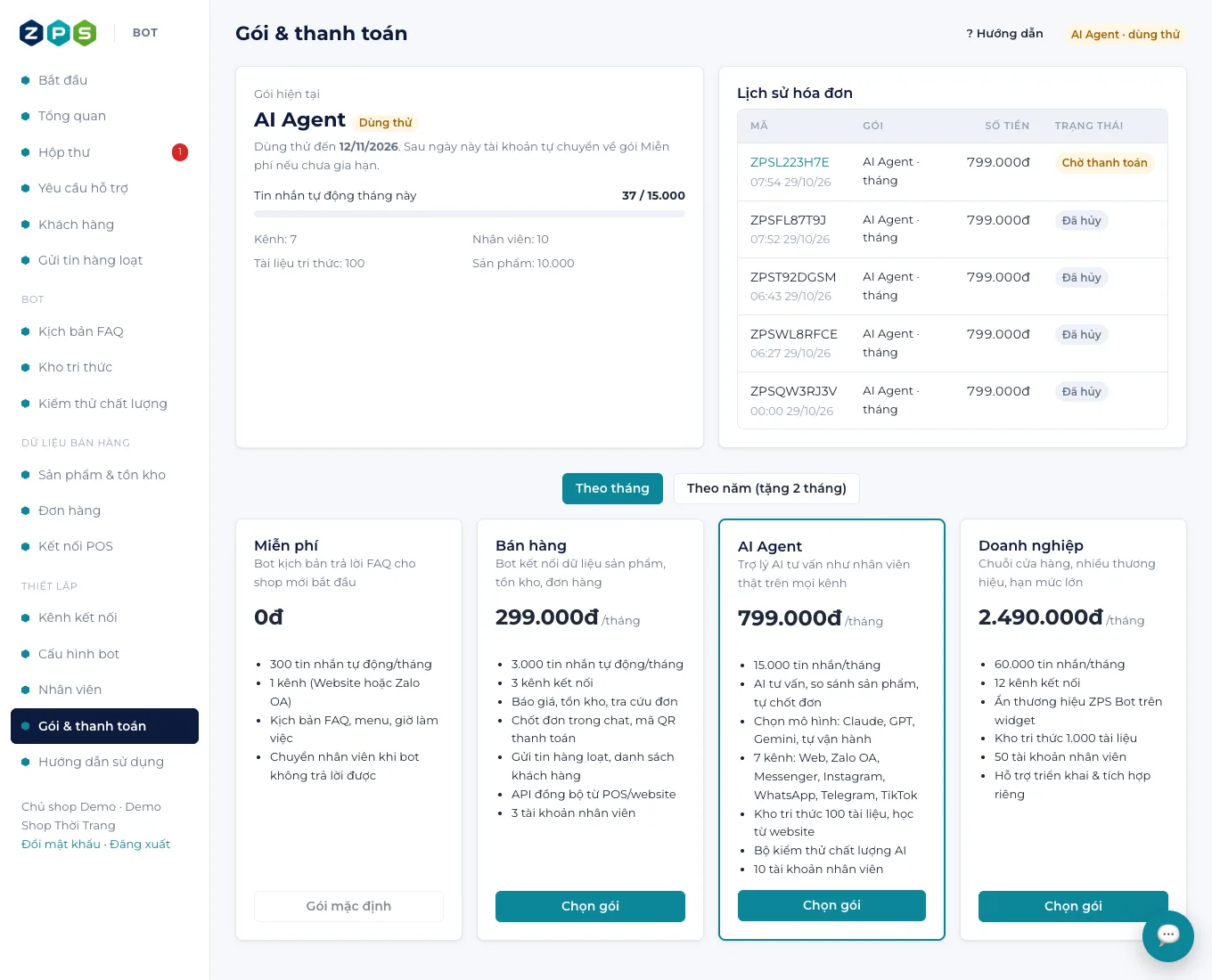Viewport: 1212px width, 980px height.
Task: Click Đăng xuất link
Action: 140,844
